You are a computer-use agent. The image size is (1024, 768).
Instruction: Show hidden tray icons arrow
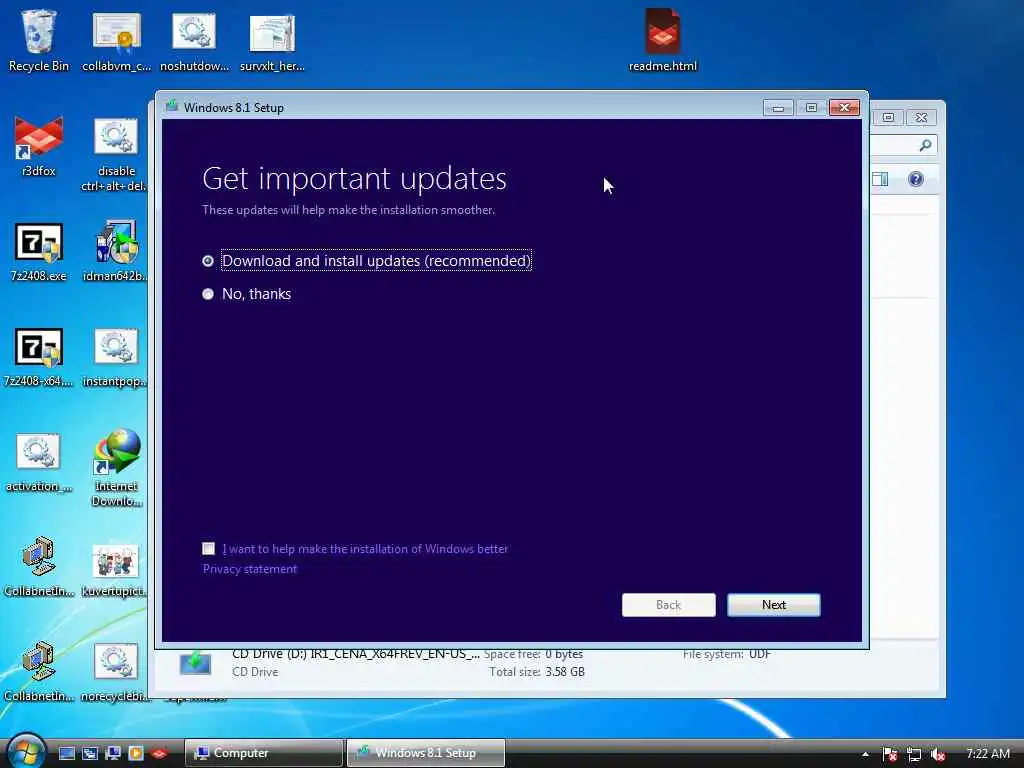[x=865, y=754]
